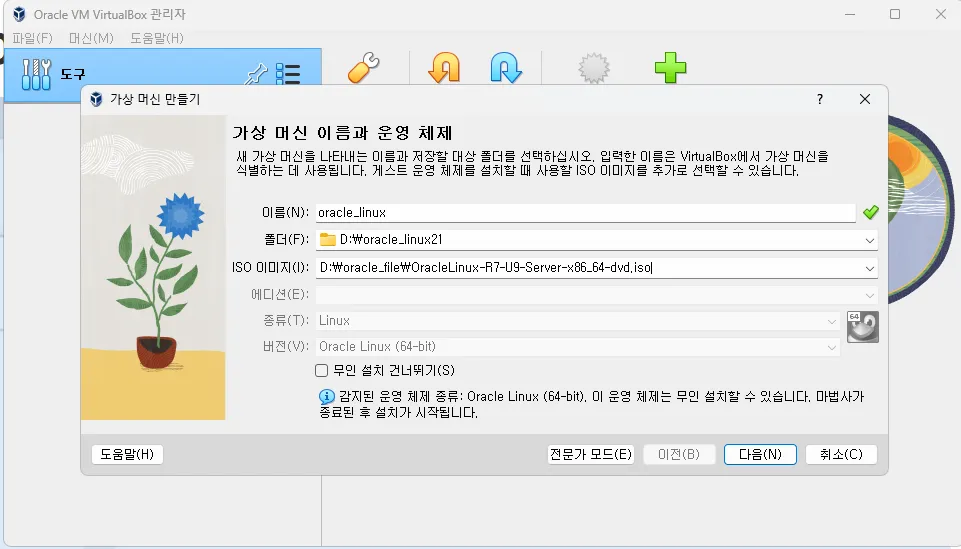Close the Create Virtual Machine dialog

pyautogui.click(x=865, y=99)
